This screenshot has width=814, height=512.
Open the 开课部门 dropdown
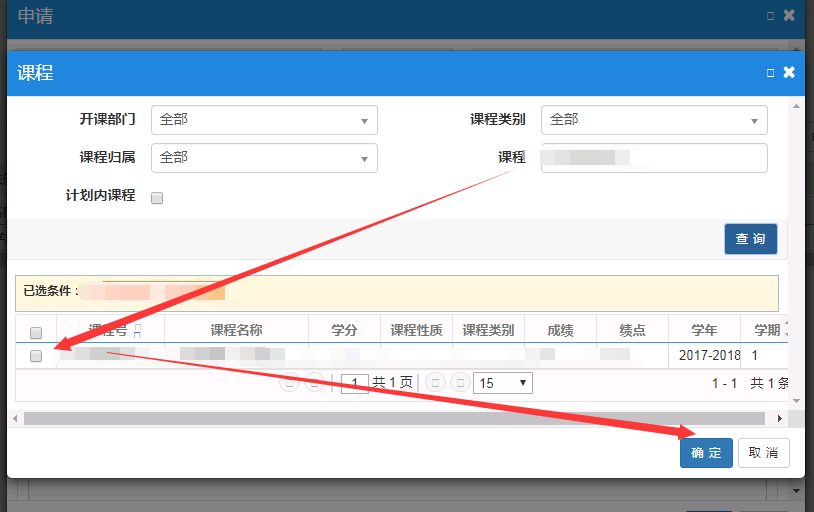[x=264, y=120]
